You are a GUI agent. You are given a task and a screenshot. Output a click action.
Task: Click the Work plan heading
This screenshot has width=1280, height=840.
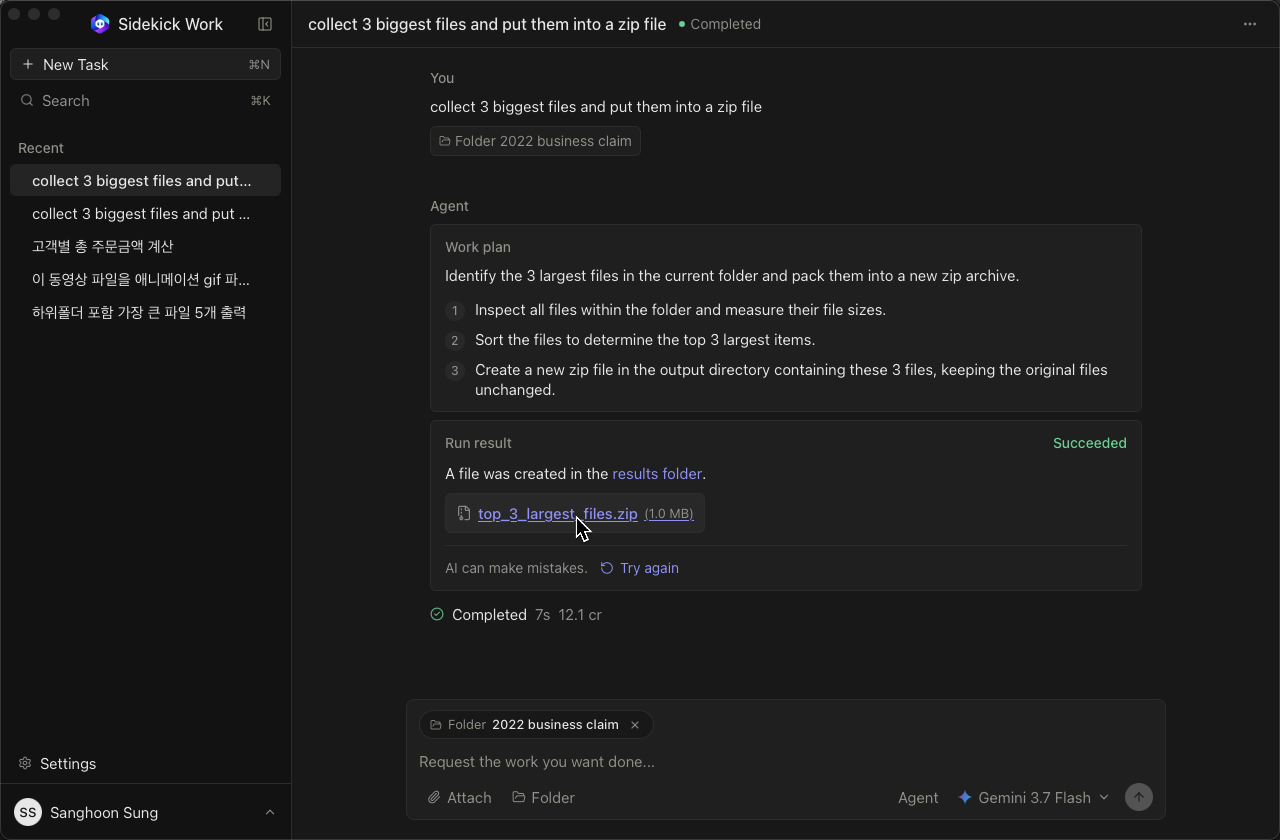[x=478, y=247]
